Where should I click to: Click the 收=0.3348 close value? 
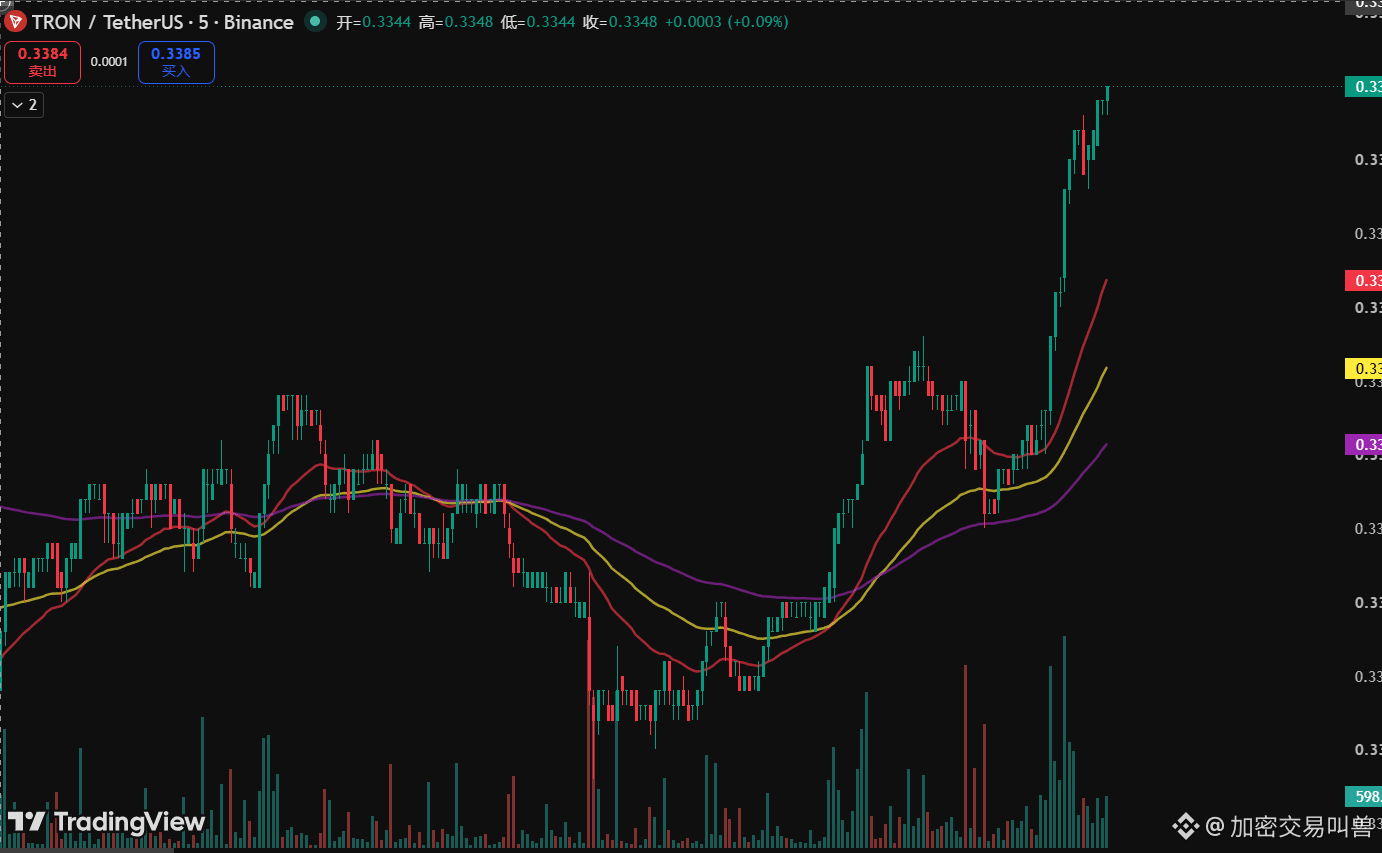pyautogui.click(x=620, y=21)
